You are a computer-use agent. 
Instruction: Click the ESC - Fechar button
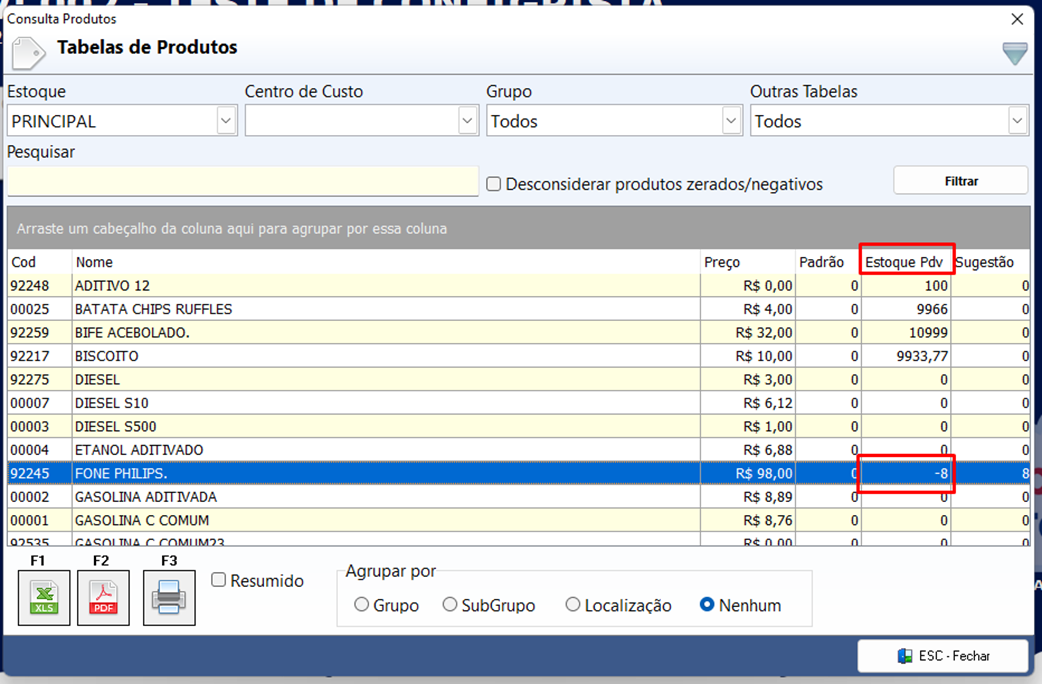[943, 656]
